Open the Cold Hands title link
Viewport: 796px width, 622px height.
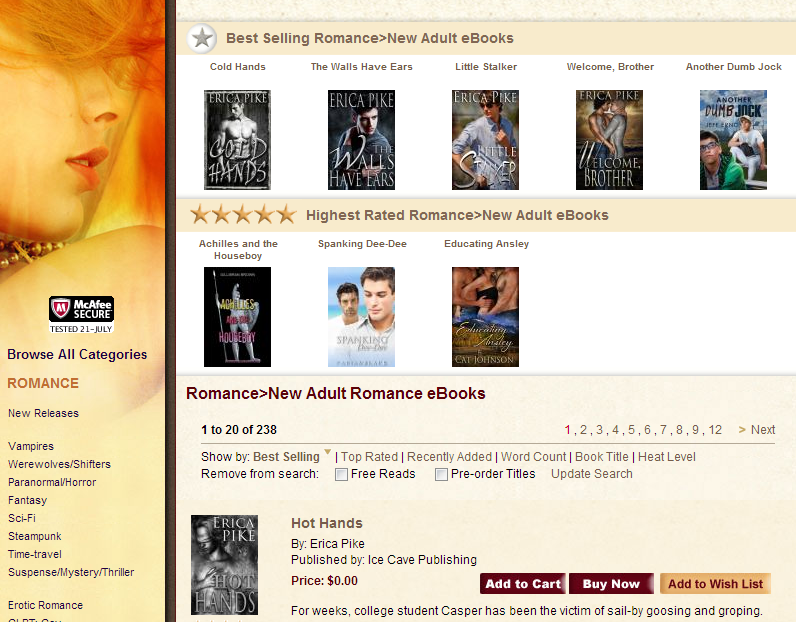coord(238,67)
